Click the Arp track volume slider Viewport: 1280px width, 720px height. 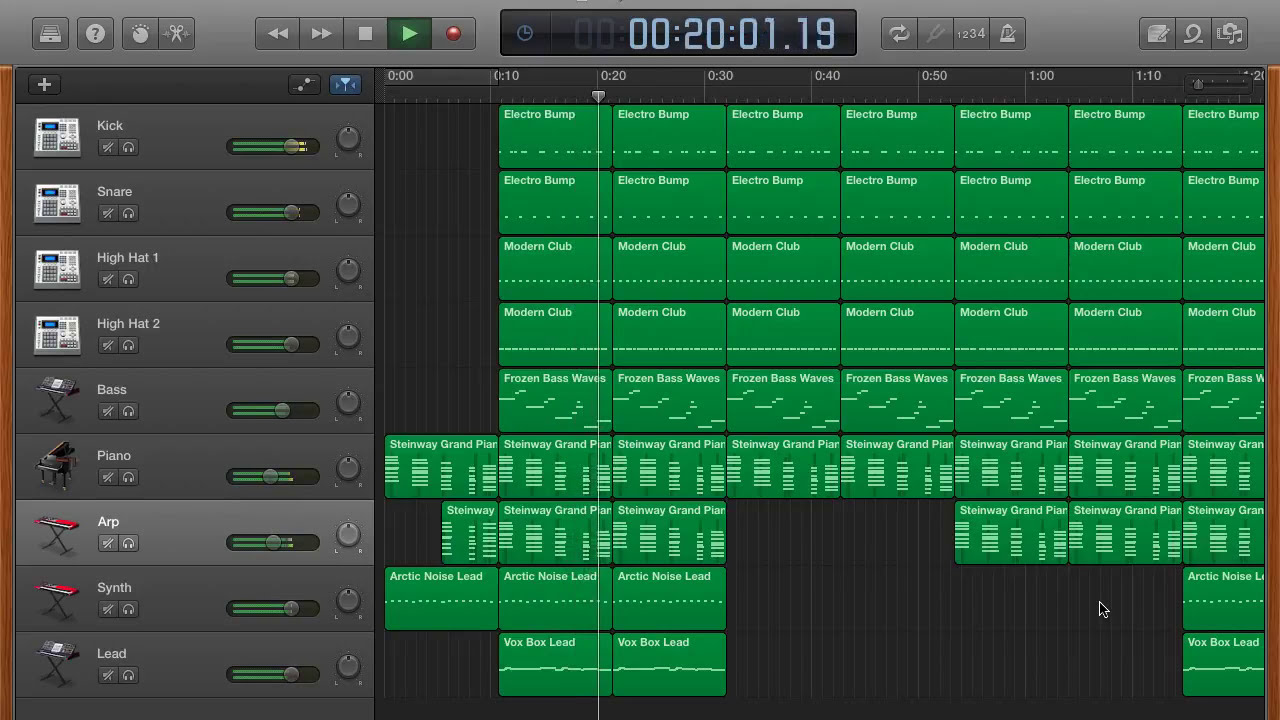click(x=273, y=543)
